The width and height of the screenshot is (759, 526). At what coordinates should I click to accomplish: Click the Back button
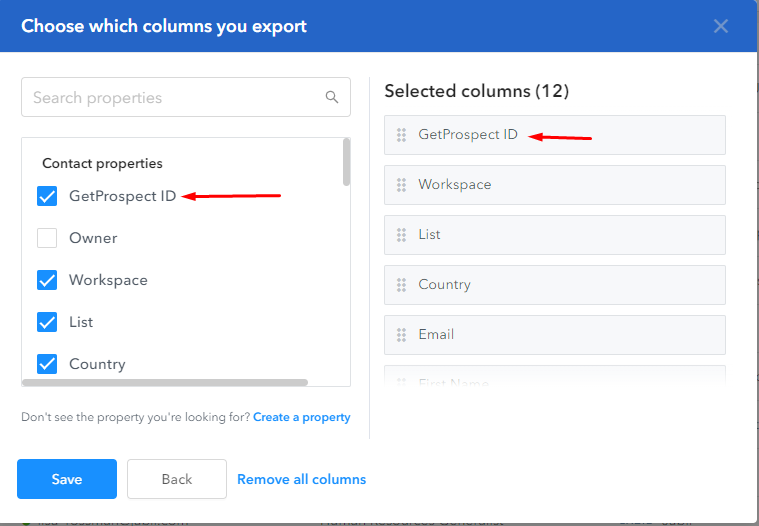177,479
